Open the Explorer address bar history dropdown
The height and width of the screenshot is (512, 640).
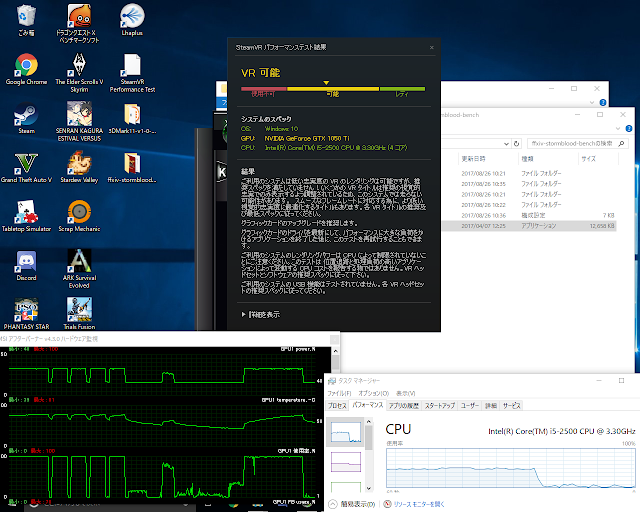[506, 144]
